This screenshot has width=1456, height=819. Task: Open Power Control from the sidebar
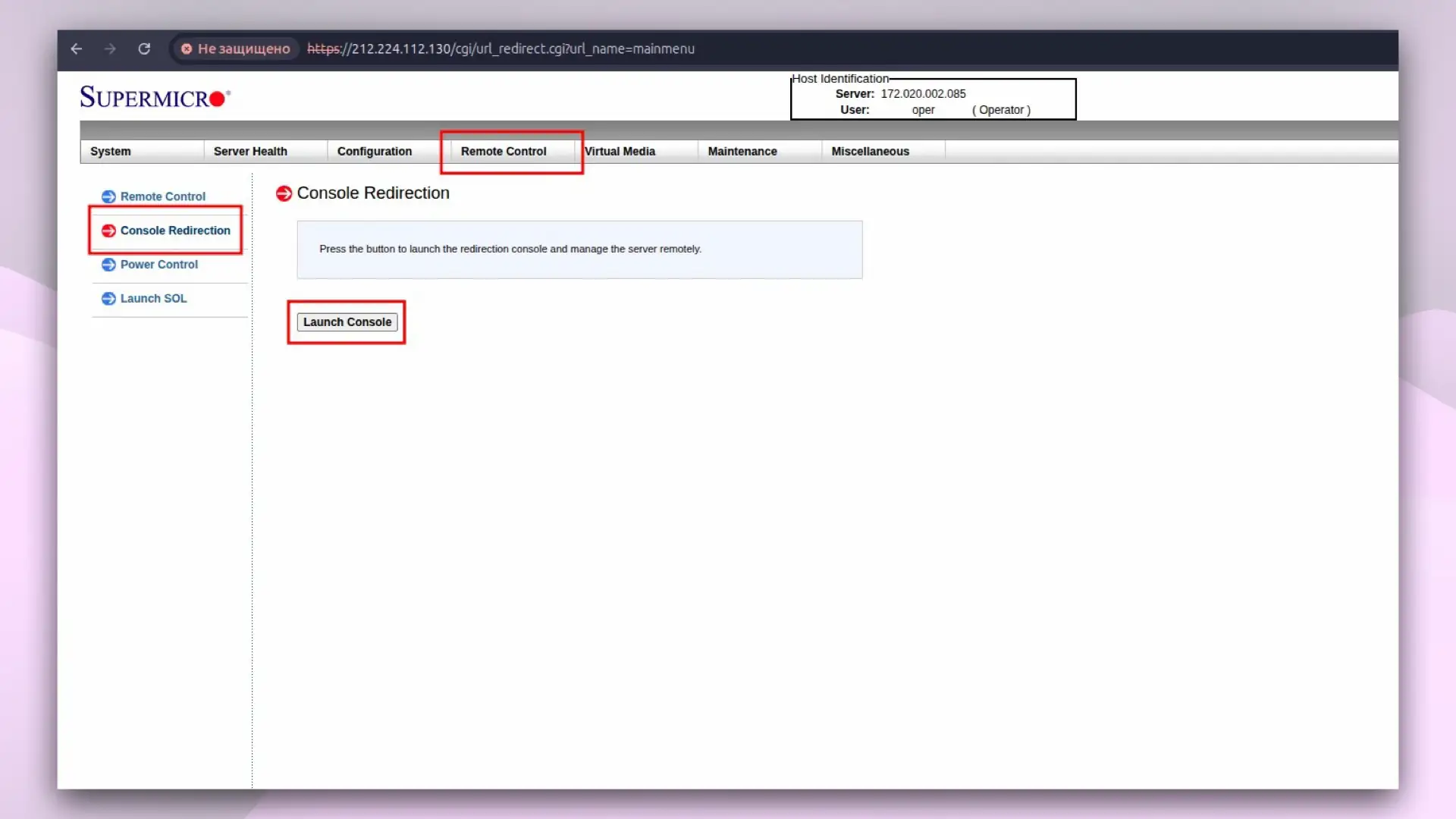pos(158,265)
